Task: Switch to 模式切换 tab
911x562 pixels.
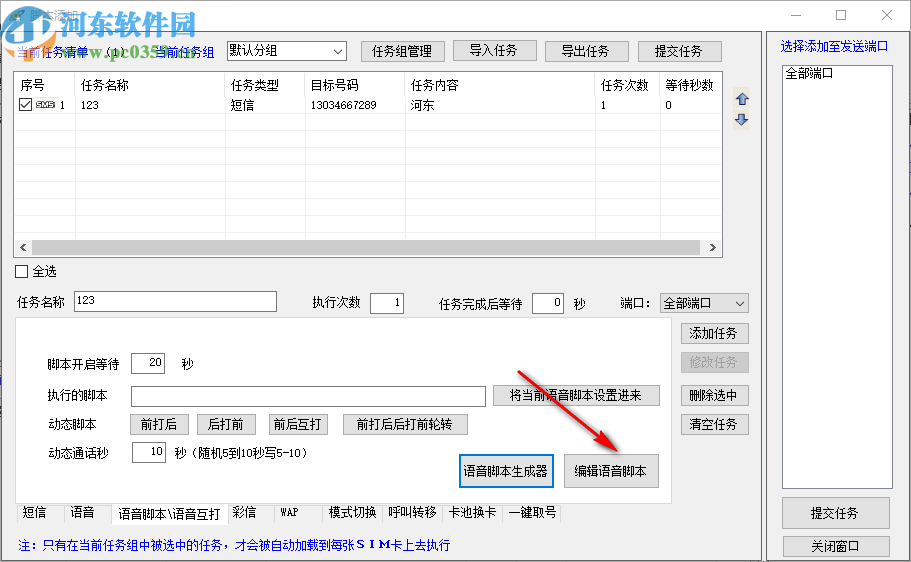Action: [x=353, y=513]
